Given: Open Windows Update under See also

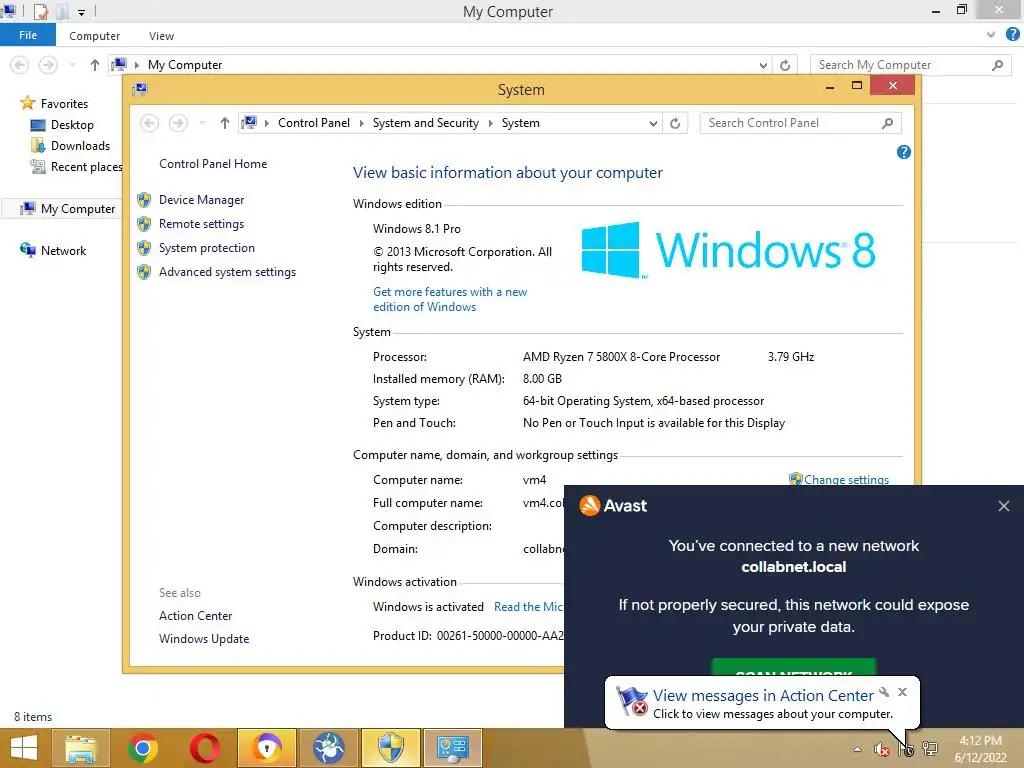Looking at the screenshot, I should click(204, 639).
